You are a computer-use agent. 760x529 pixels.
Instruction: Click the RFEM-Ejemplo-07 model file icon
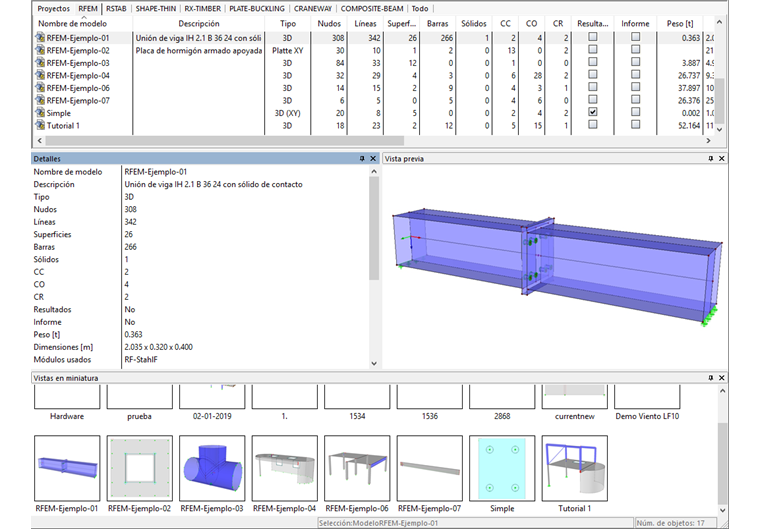pos(40,100)
